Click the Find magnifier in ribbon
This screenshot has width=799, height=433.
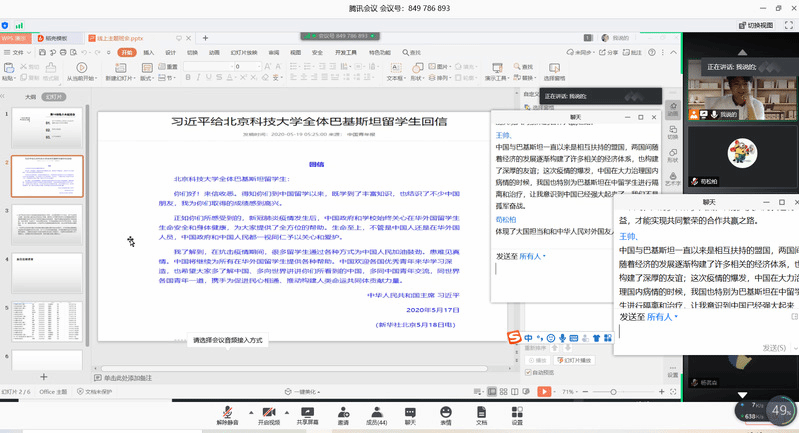[x=523, y=67]
